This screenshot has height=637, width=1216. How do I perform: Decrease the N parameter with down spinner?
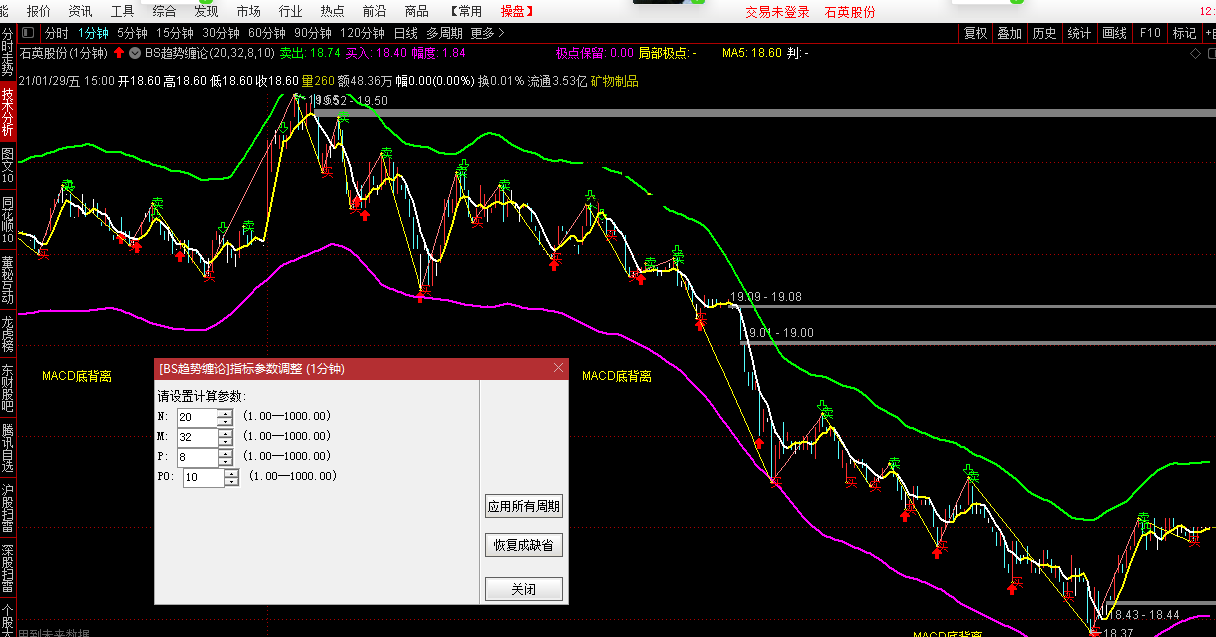pos(224,421)
